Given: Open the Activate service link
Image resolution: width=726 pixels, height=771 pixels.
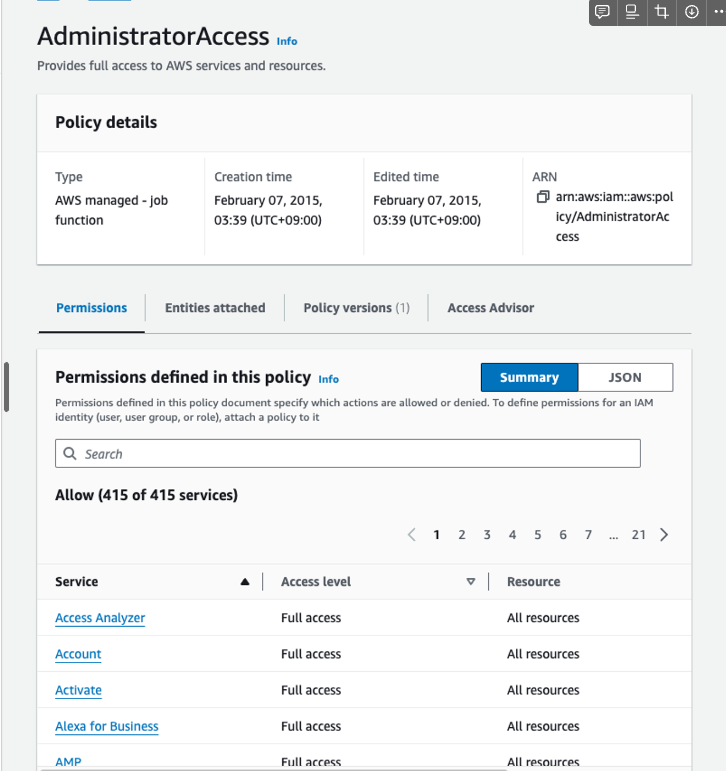Looking at the screenshot, I should pyautogui.click(x=78, y=690).
